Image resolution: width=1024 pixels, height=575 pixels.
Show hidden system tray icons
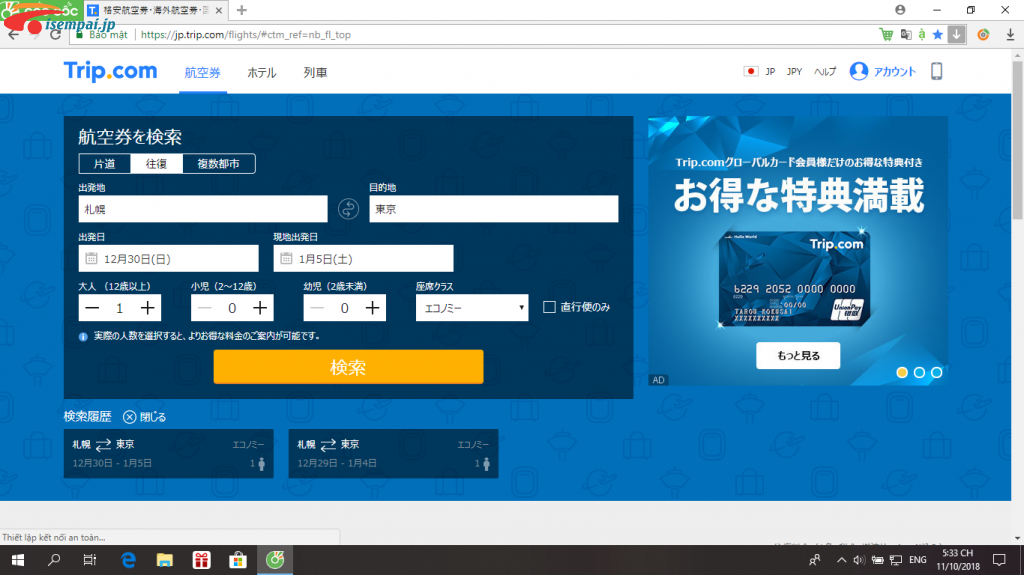[841, 560]
